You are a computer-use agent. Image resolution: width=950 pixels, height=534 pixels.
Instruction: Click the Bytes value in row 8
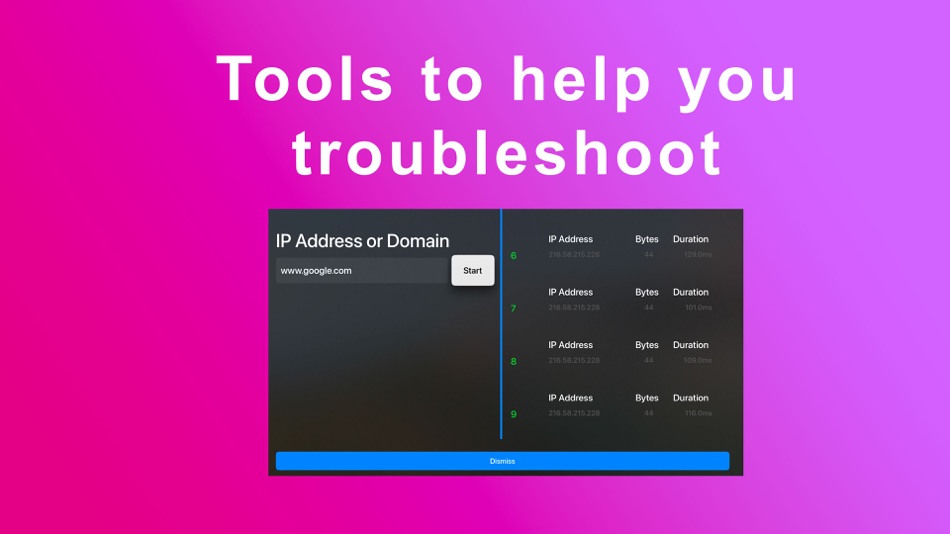click(648, 360)
